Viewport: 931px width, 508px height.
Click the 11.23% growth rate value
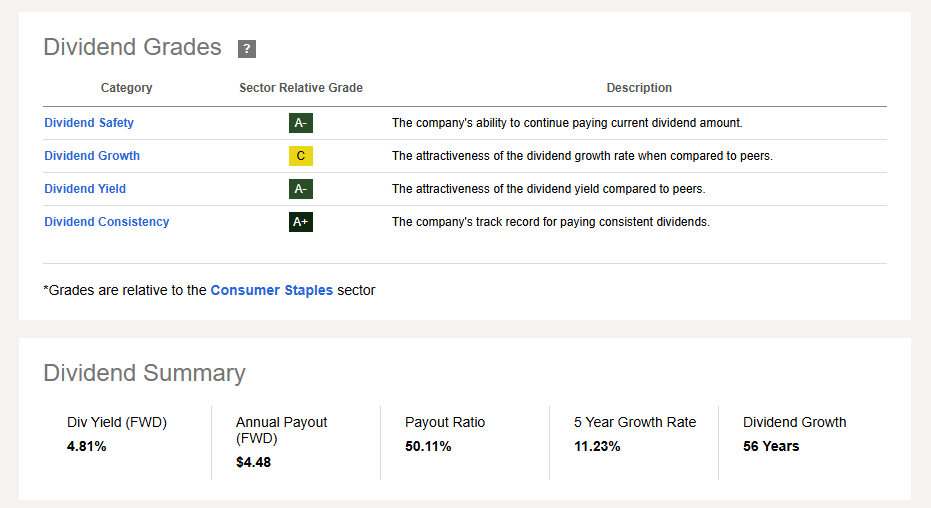(597, 446)
